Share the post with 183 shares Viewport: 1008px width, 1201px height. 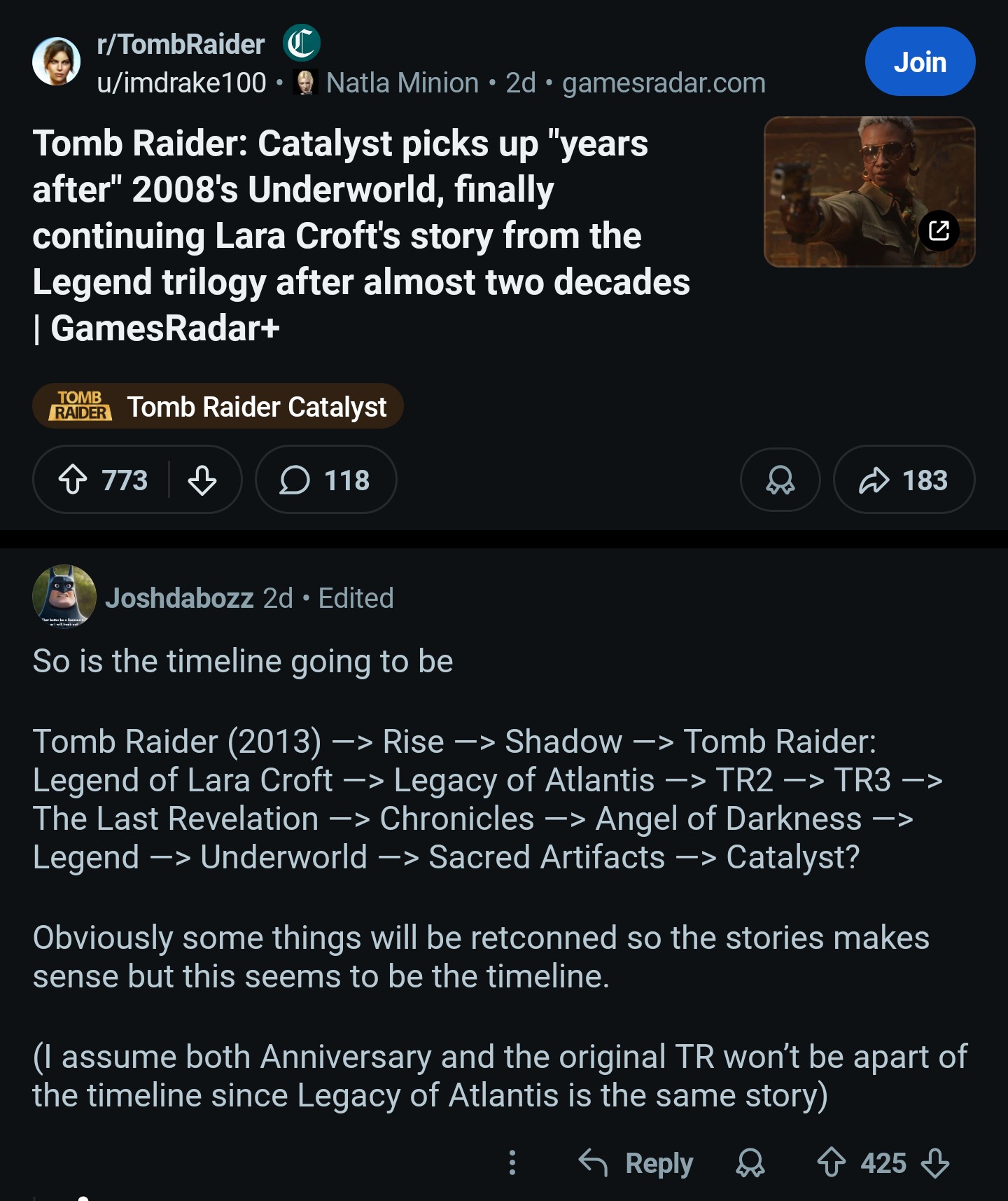coord(903,480)
